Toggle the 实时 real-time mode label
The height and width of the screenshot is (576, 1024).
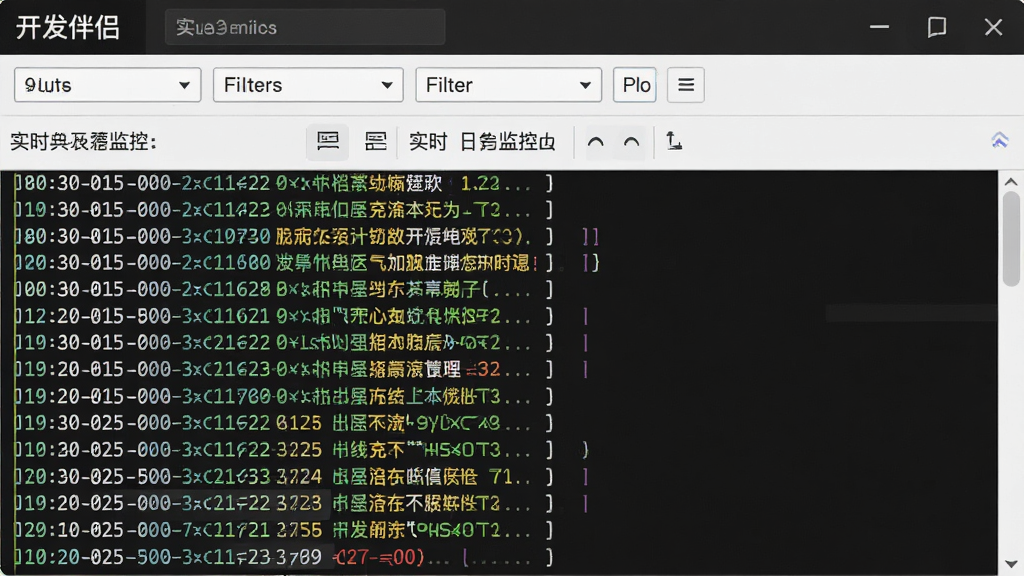pos(428,142)
